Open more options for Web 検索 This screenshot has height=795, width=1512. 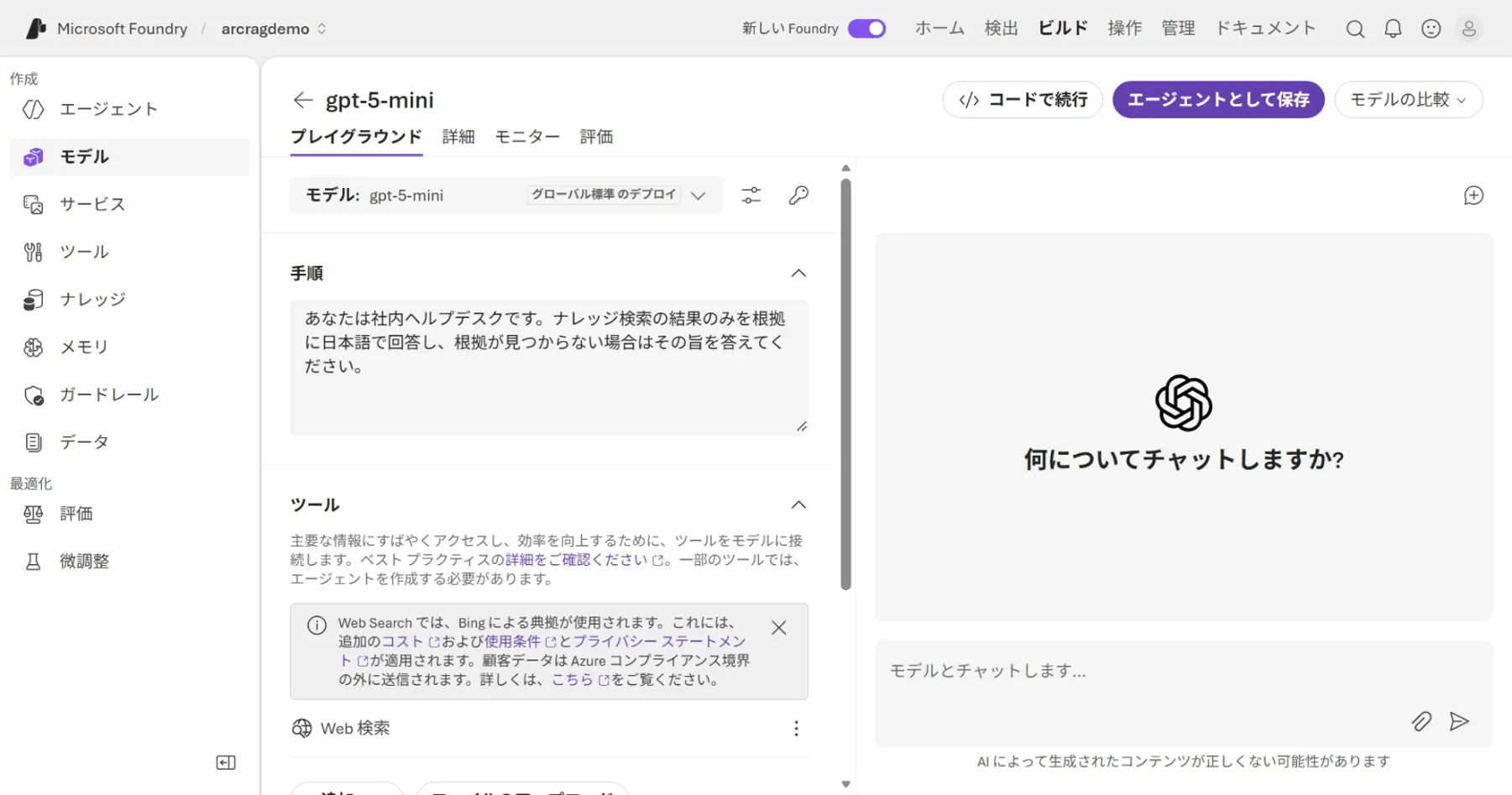pos(796,728)
